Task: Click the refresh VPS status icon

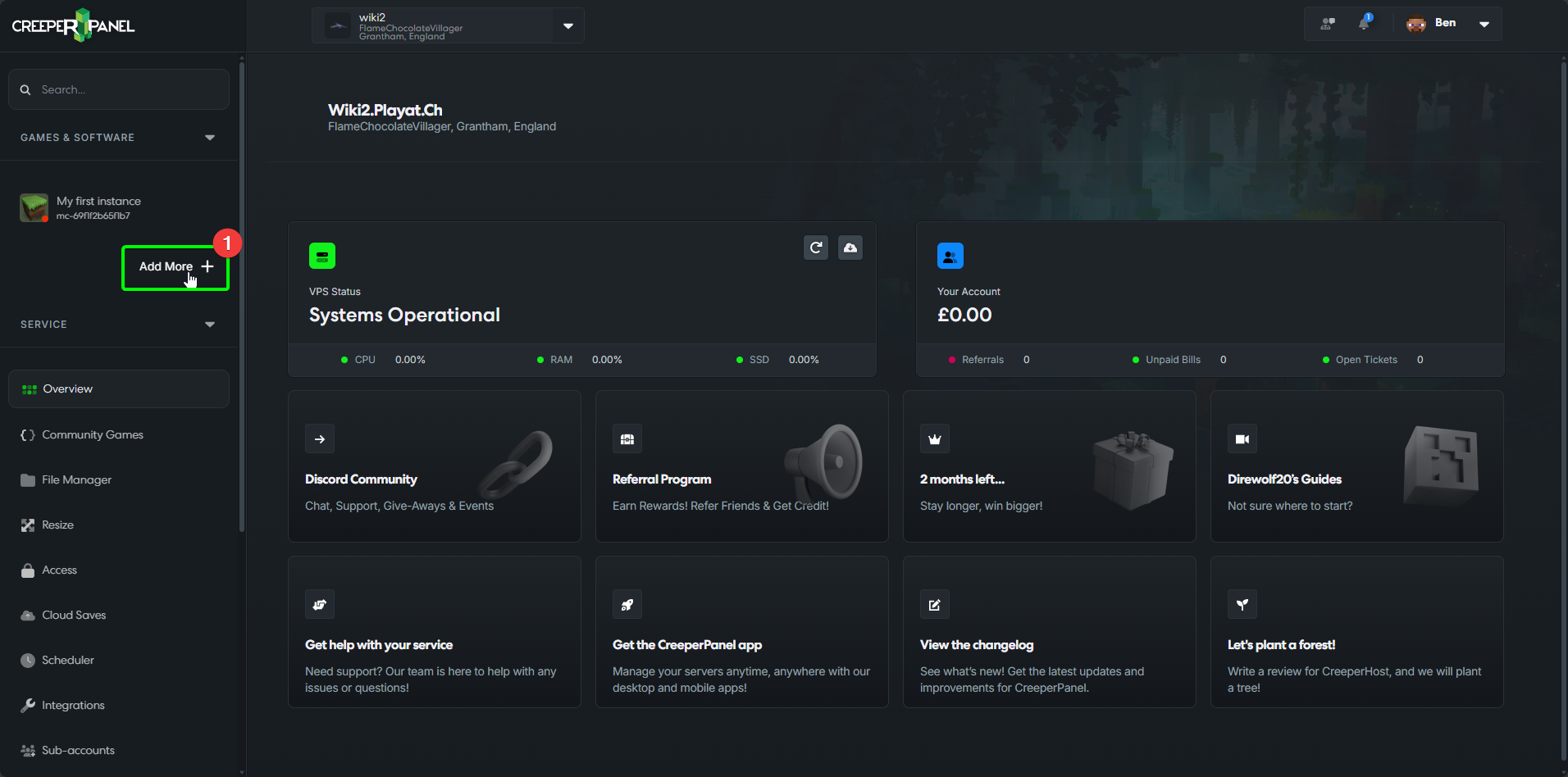Action: 816,248
